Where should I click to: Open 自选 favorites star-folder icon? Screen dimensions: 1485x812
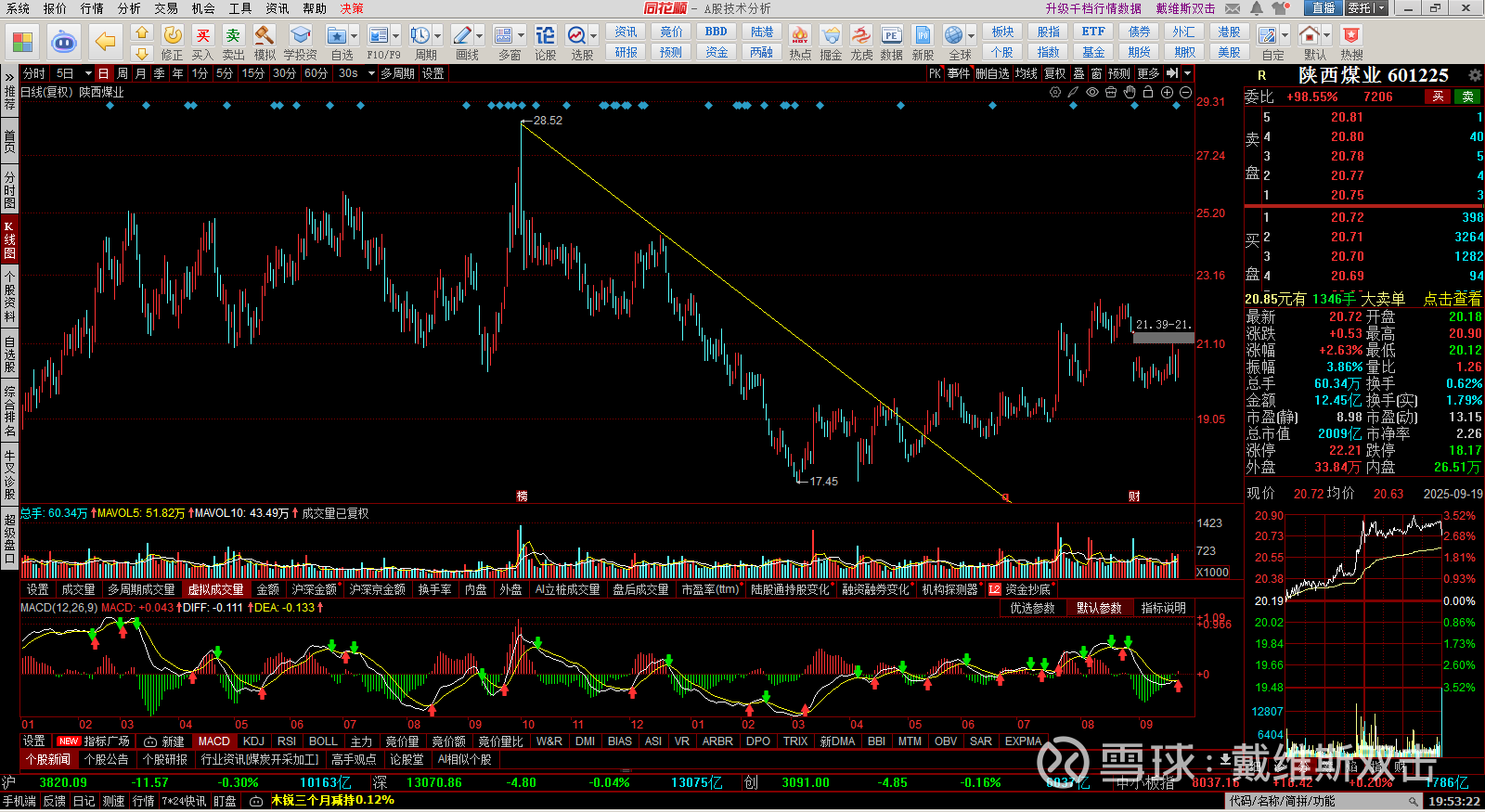[x=336, y=35]
